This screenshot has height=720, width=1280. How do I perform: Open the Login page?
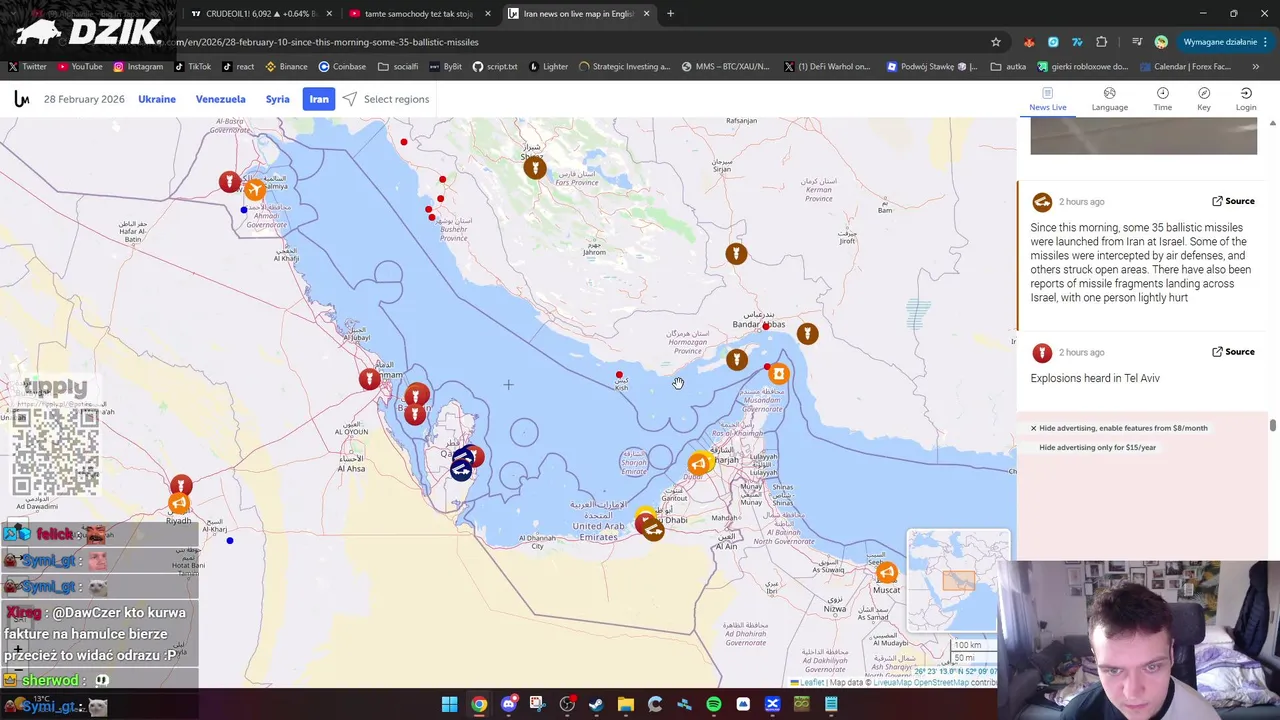click(x=1246, y=99)
